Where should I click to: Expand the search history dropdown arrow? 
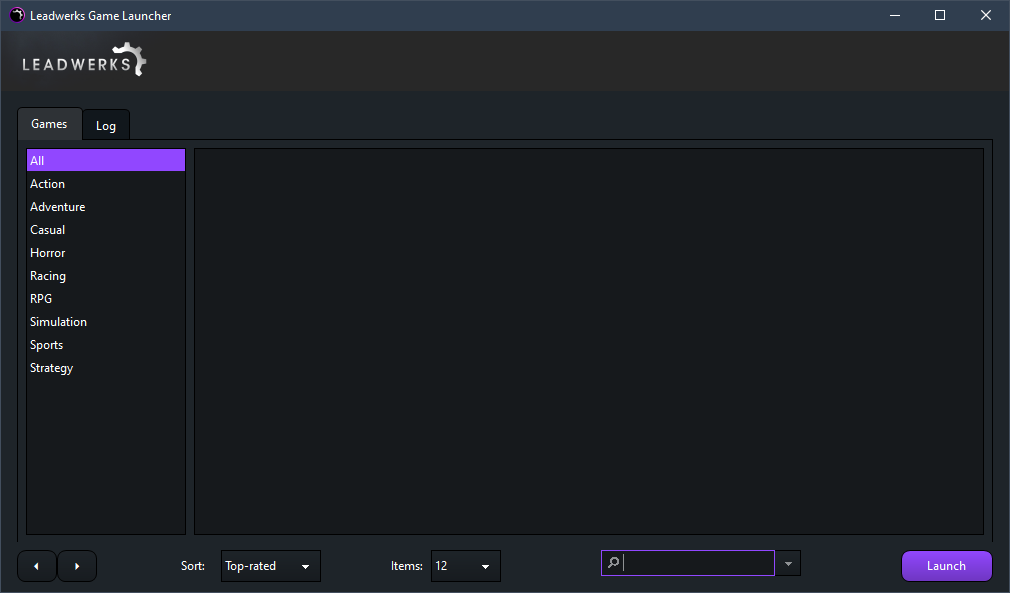click(x=788, y=564)
